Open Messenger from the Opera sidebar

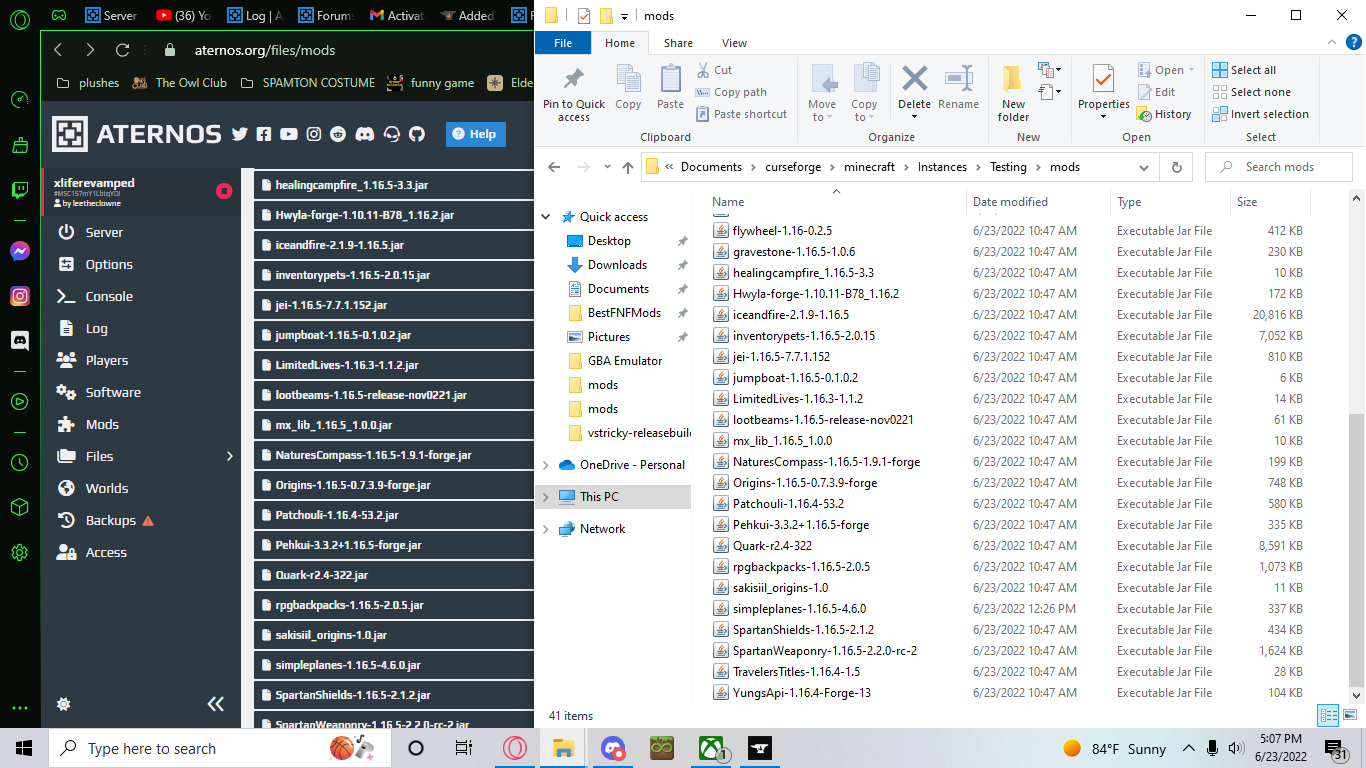point(19,251)
